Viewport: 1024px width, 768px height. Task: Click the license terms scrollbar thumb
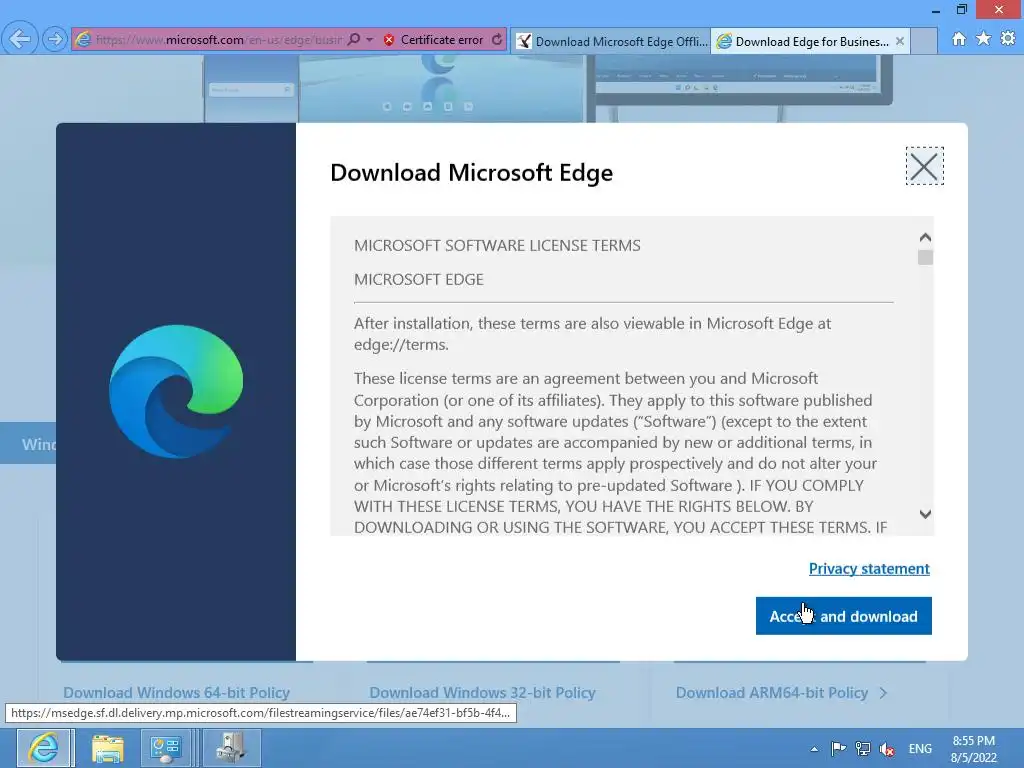[925, 257]
